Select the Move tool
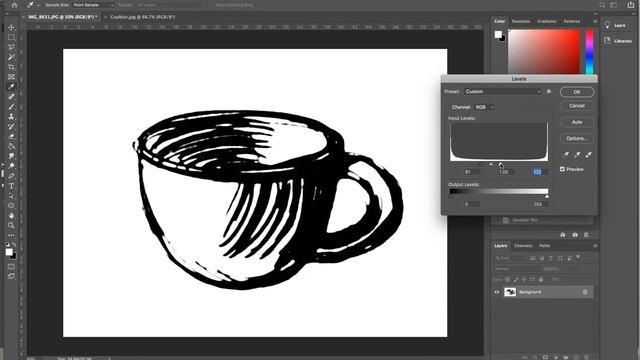The height and width of the screenshot is (360, 640). (11, 27)
